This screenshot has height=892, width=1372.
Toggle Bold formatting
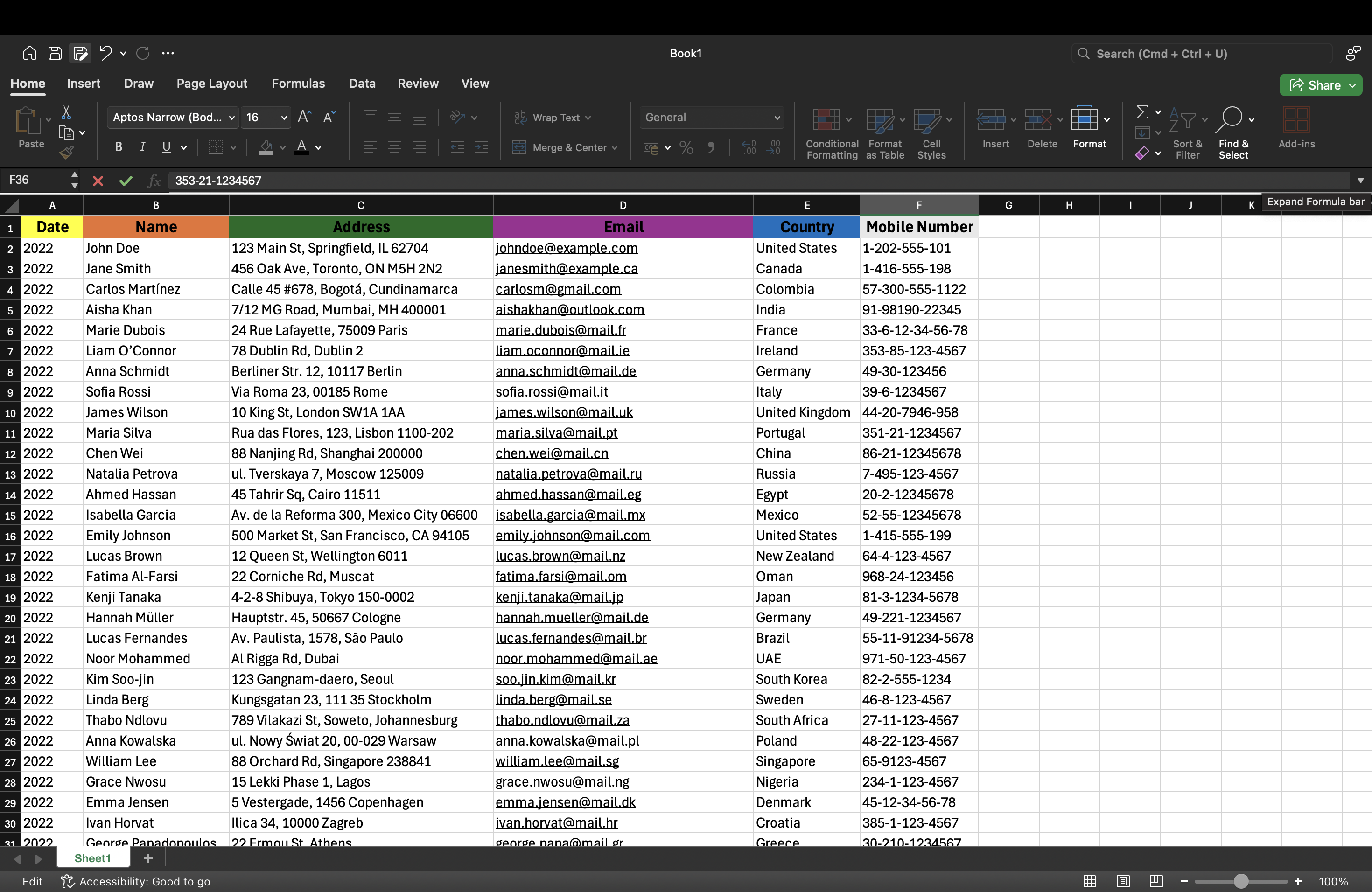(x=118, y=147)
